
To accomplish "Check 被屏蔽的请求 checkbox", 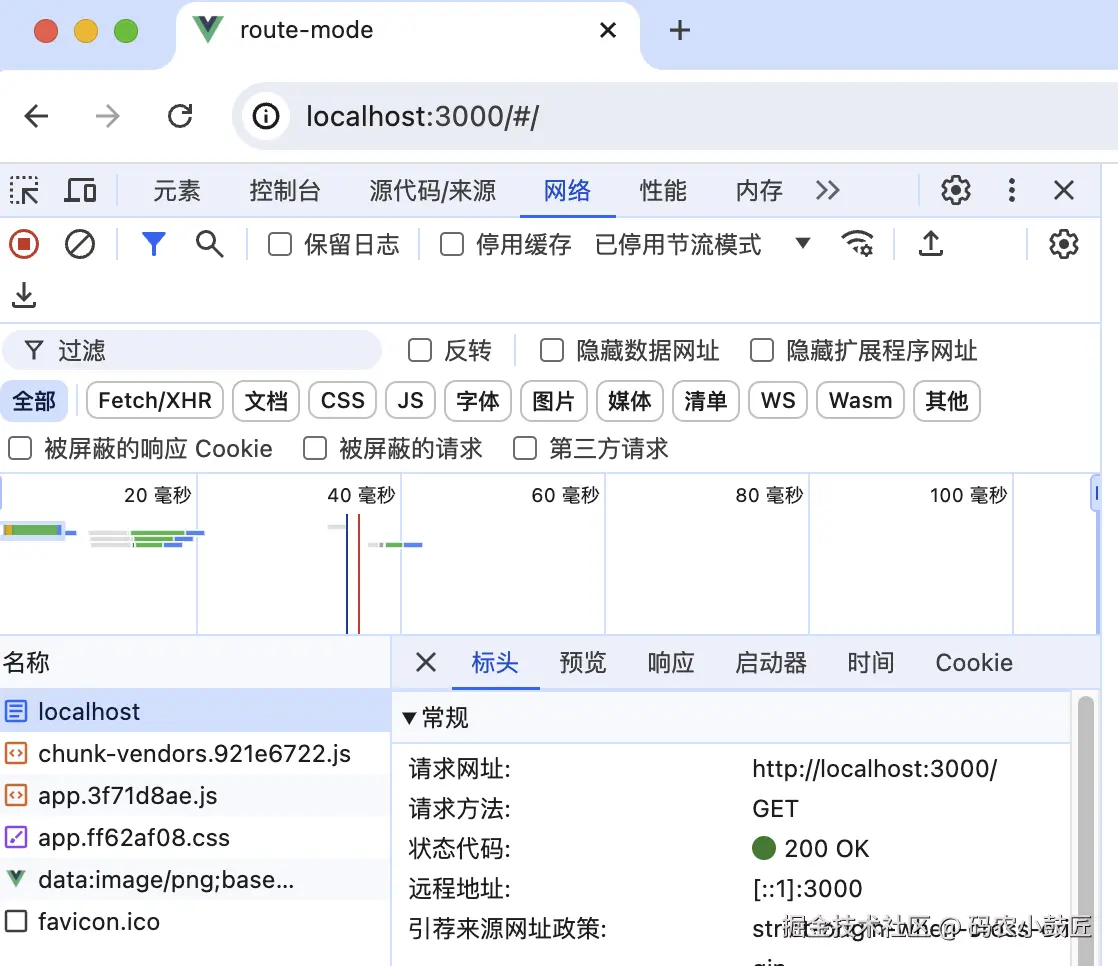I will (x=315, y=449).
